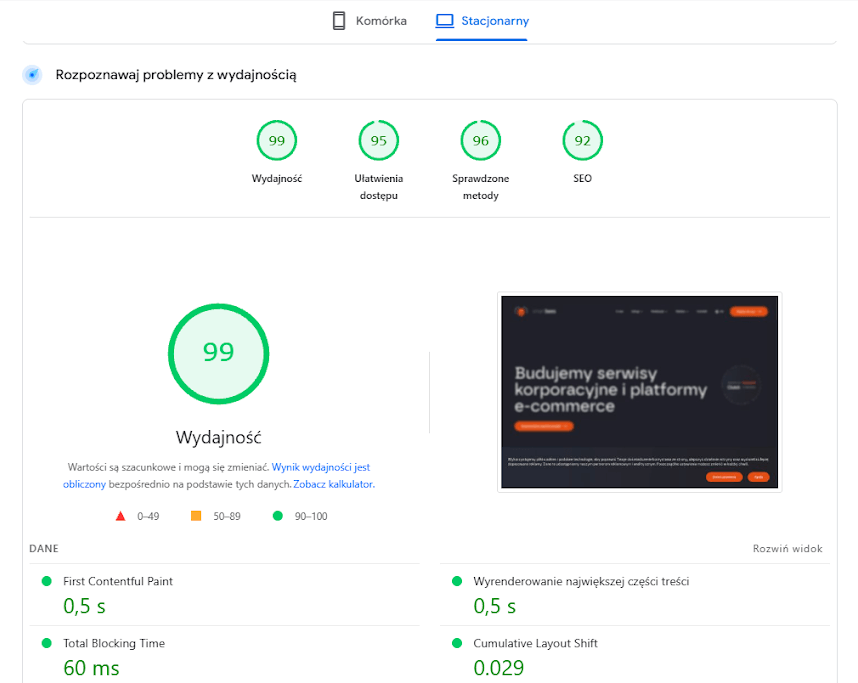Switch to the Komórka tab
The image size is (858, 683).
[x=369, y=20]
